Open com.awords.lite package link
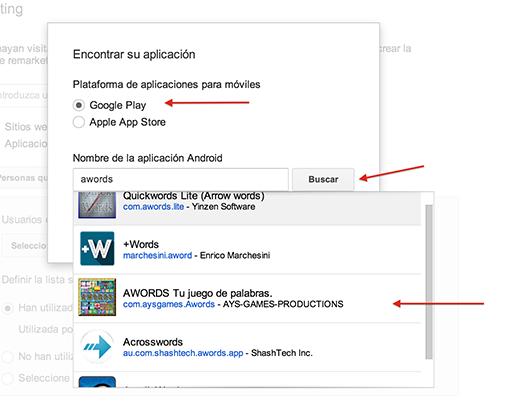Screen dimensions: 510x402 coord(153,207)
